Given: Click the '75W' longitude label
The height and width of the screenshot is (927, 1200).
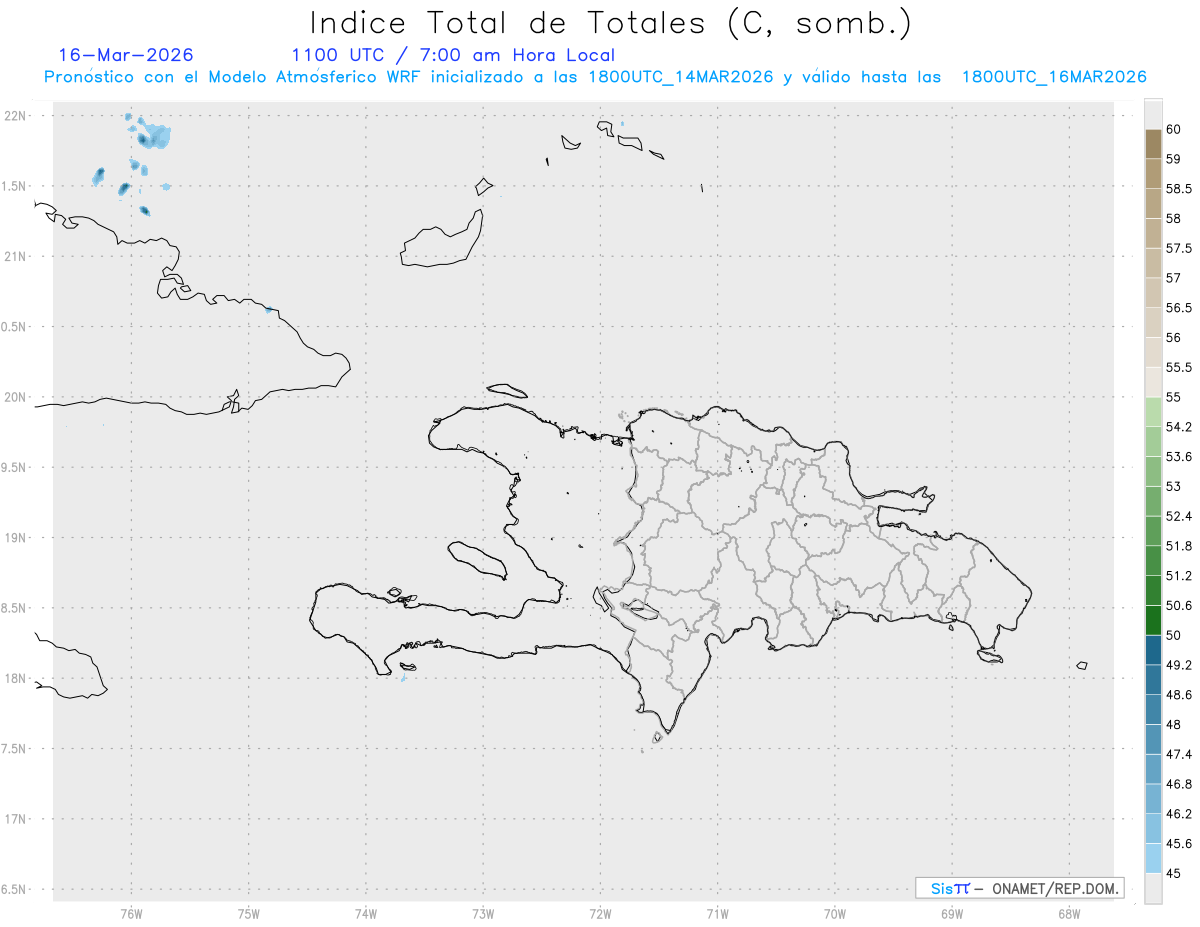Looking at the screenshot, I should [249, 914].
